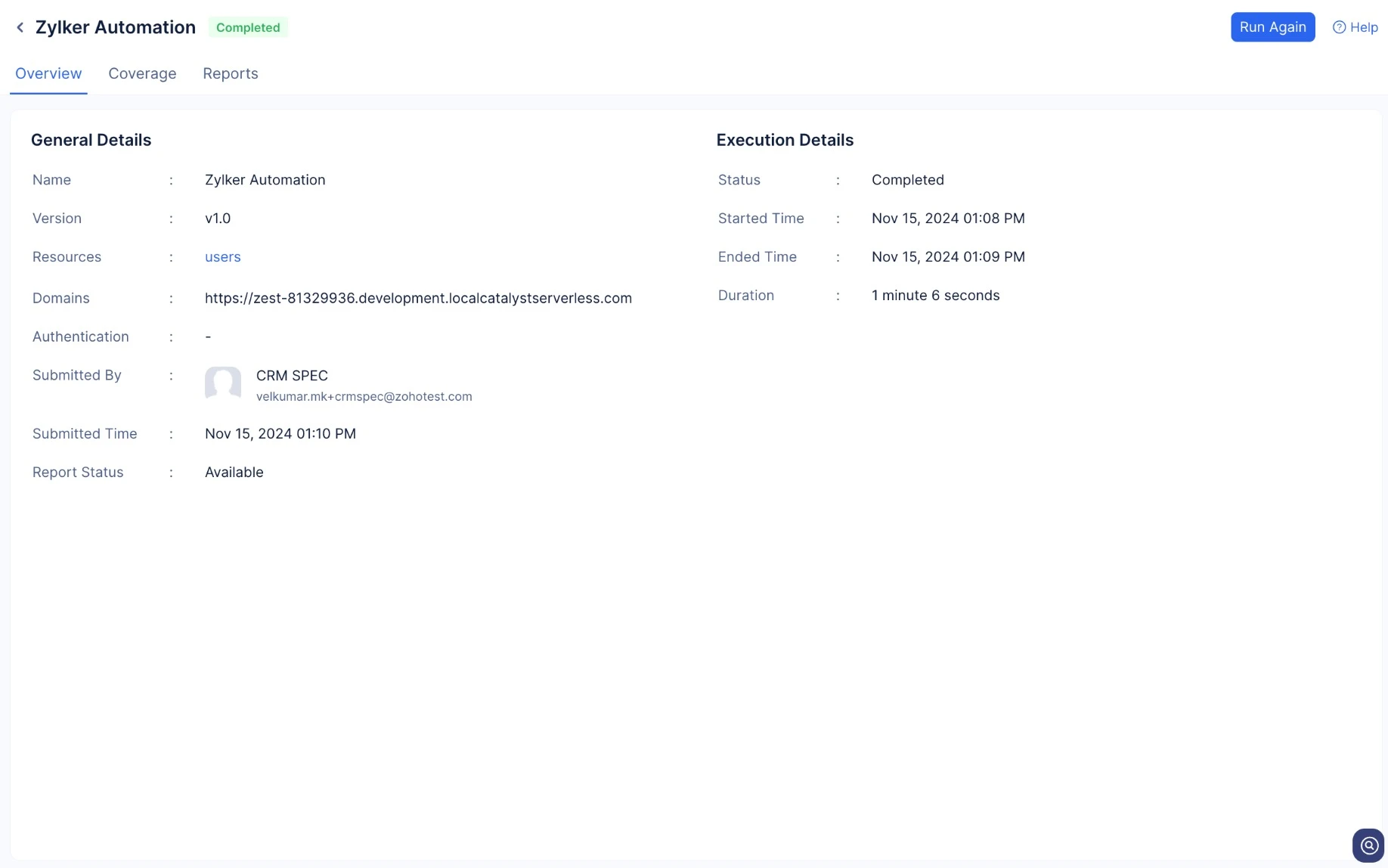Click the Help question mark icon

click(x=1339, y=27)
